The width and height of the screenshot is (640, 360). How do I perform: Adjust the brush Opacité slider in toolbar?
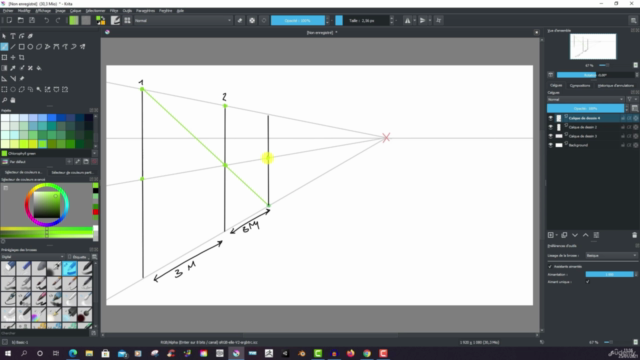point(298,20)
